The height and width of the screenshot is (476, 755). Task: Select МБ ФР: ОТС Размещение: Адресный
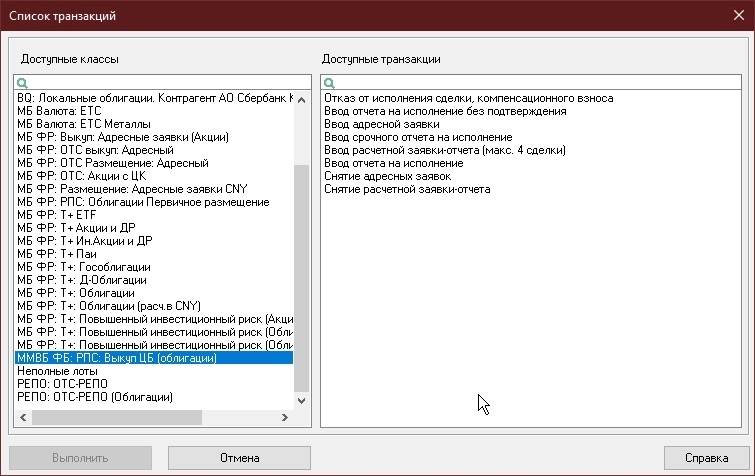154,163
